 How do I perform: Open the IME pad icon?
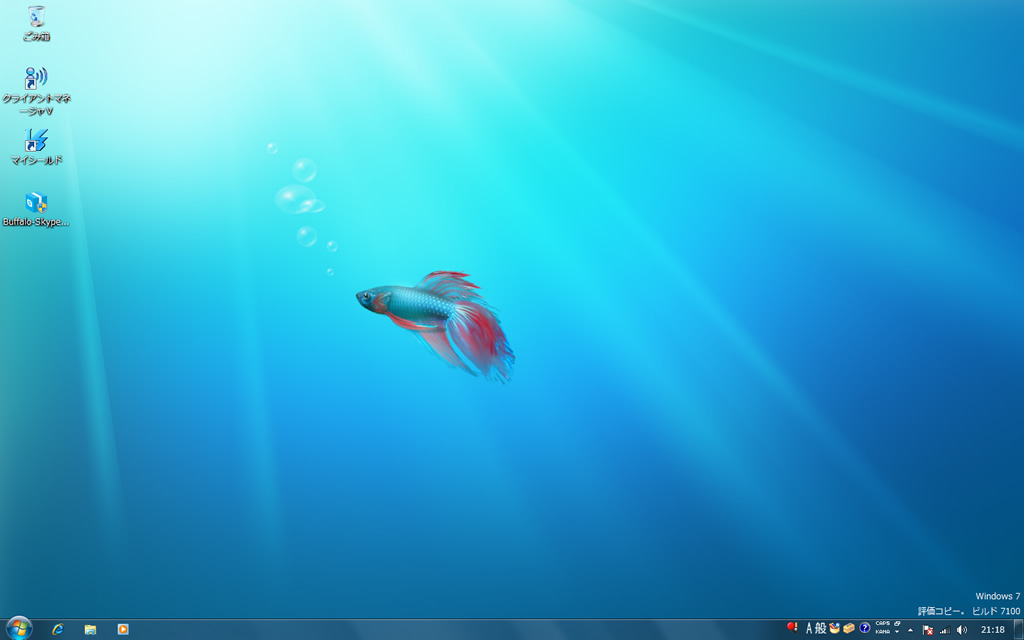click(x=835, y=628)
